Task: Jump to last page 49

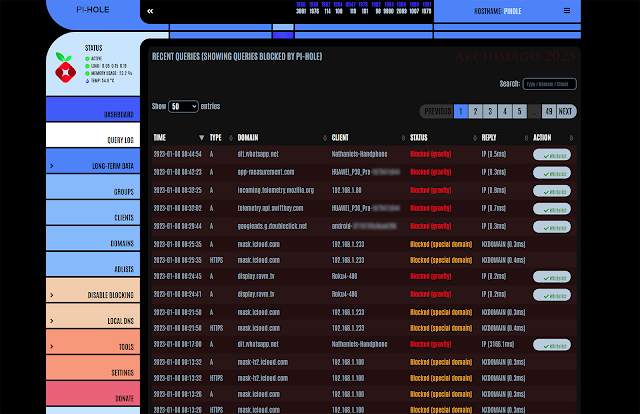Action: click(x=549, y=111)
